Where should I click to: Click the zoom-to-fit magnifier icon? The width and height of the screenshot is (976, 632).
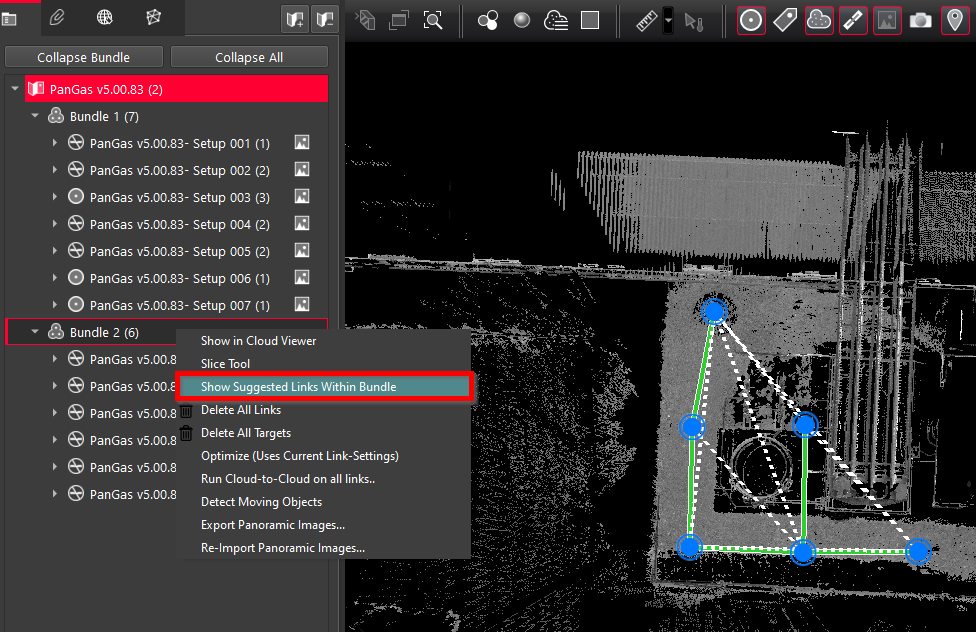(433, 20)
